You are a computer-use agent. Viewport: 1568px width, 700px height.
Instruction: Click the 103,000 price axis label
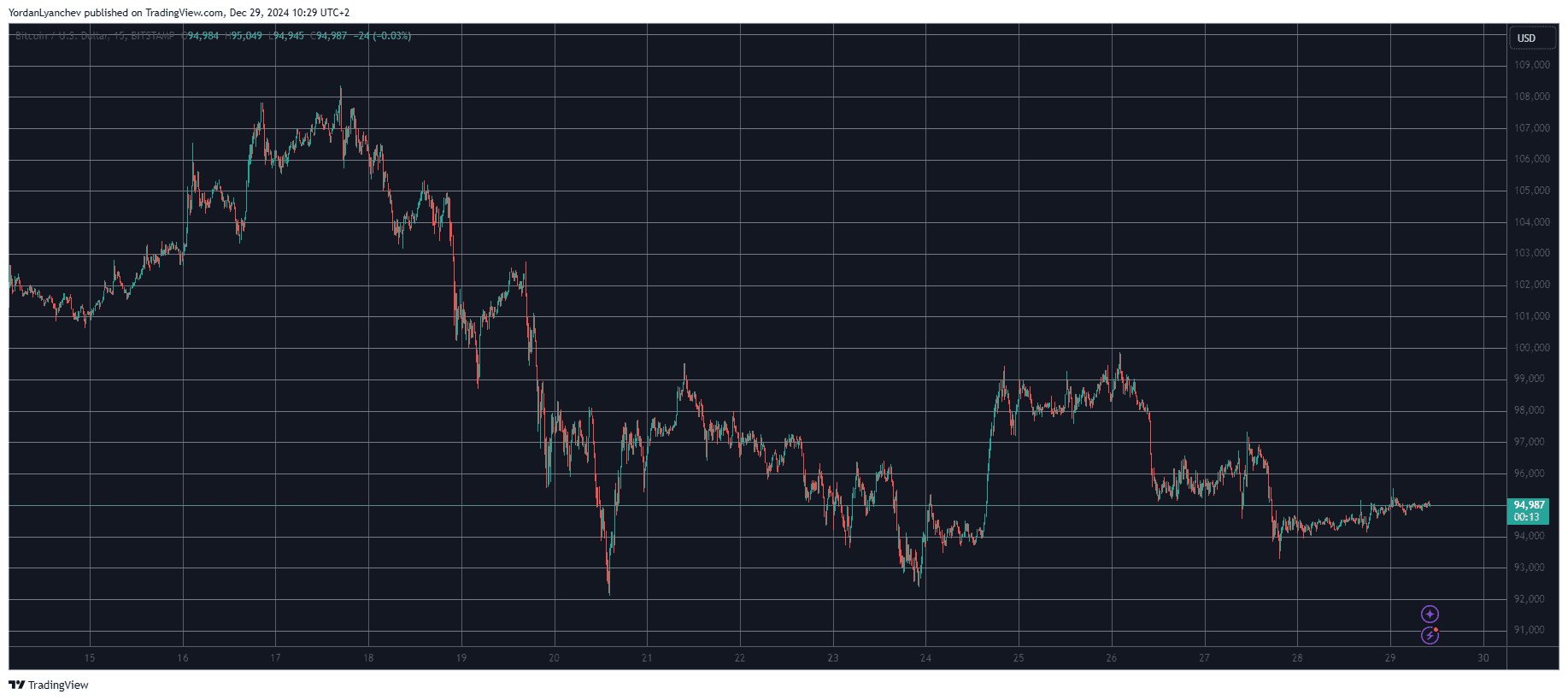tap(1532, 253)
